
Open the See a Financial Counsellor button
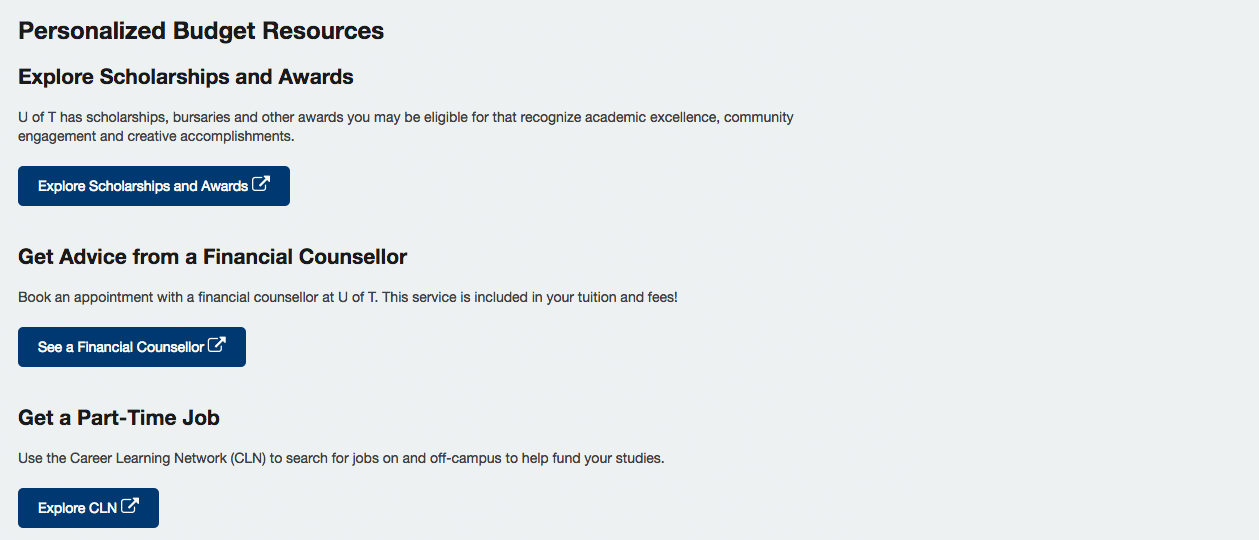(132, 347)
